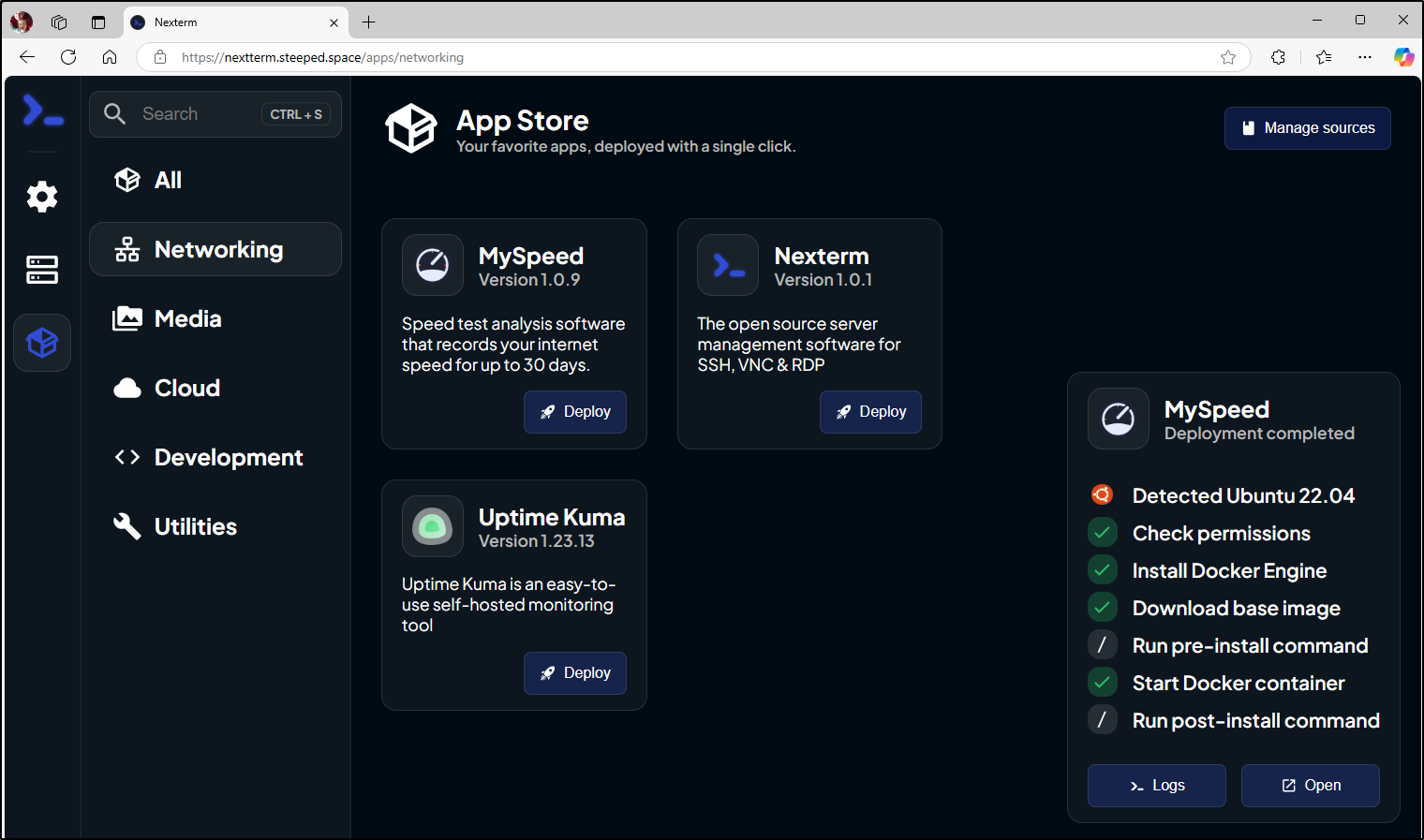
Task: Click the Nexterm logo in the sidebar
Action: pyautogui.click(x=42, y=111)
